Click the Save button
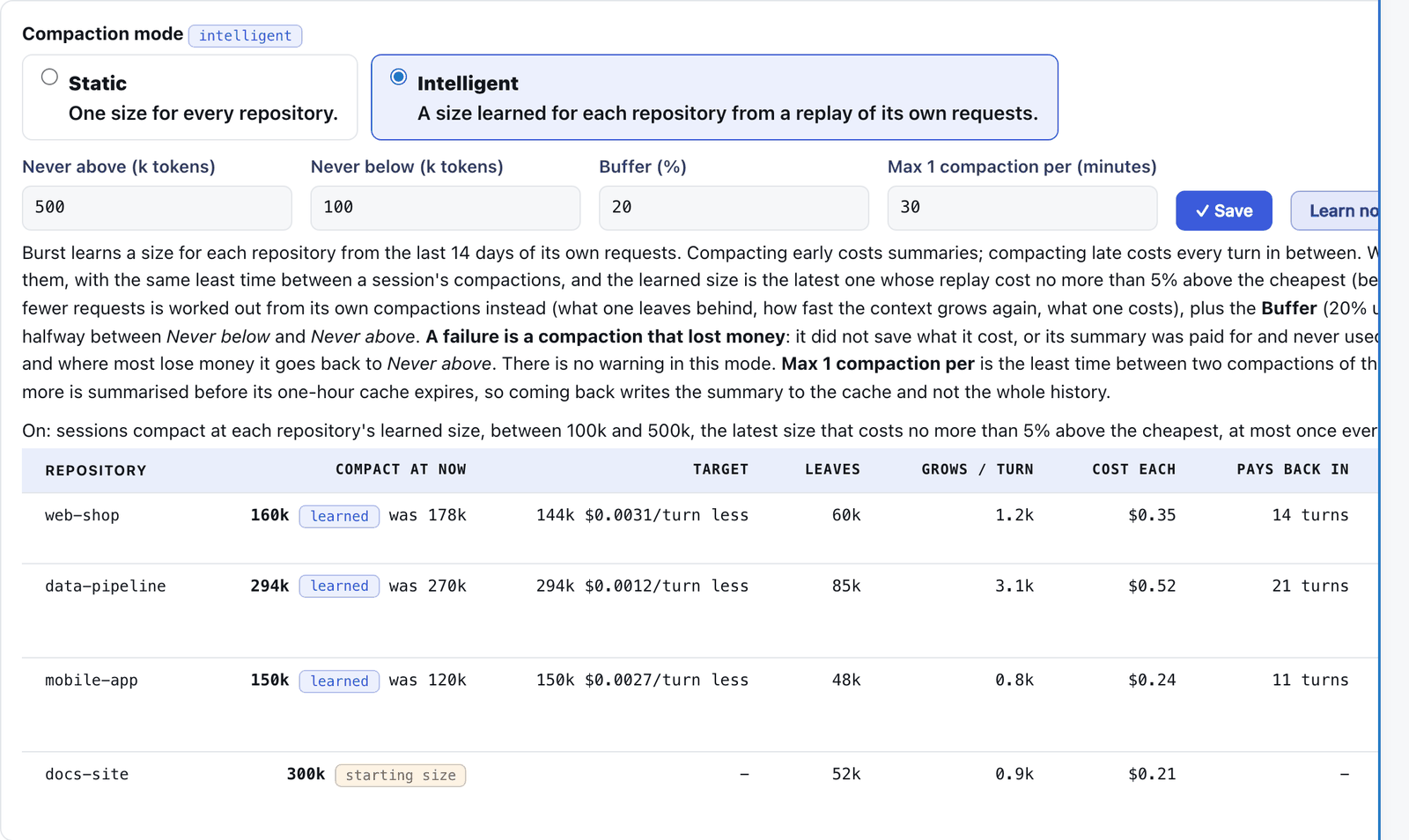 coord(1224,210)
